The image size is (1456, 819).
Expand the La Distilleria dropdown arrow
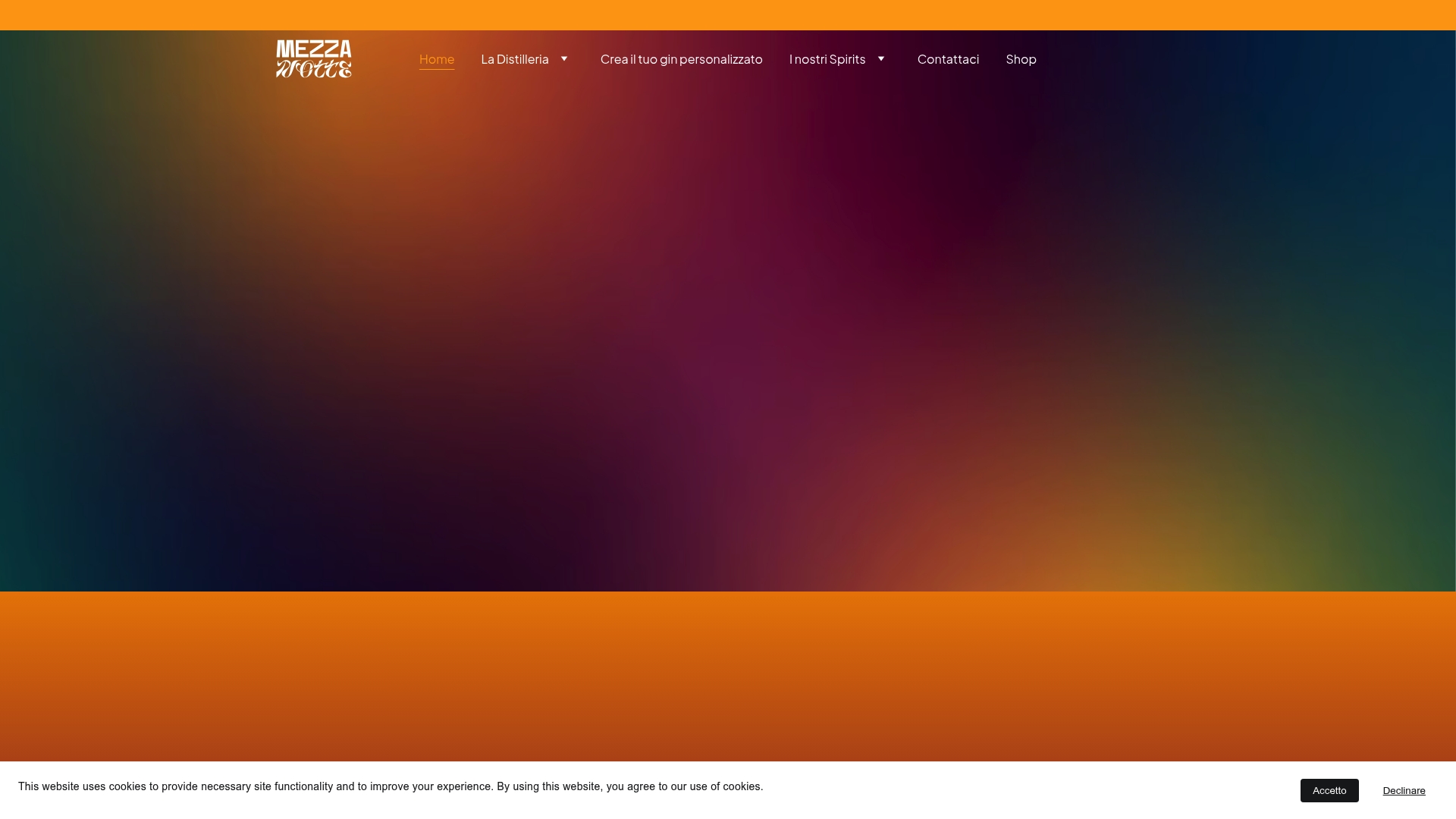564,58
